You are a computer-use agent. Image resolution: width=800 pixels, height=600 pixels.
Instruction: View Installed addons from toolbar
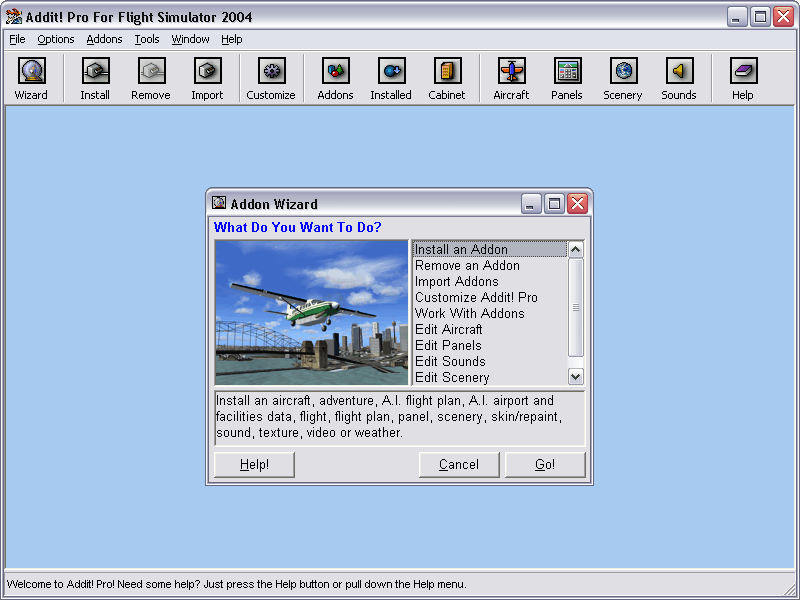tap(391, 71)
